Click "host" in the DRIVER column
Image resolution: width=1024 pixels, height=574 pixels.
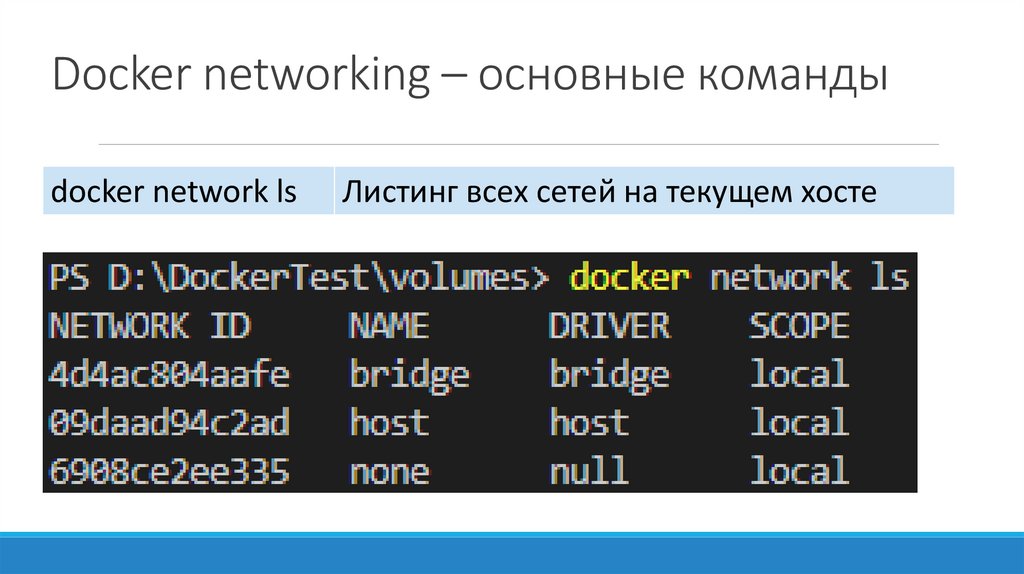[x=589, y=423]
